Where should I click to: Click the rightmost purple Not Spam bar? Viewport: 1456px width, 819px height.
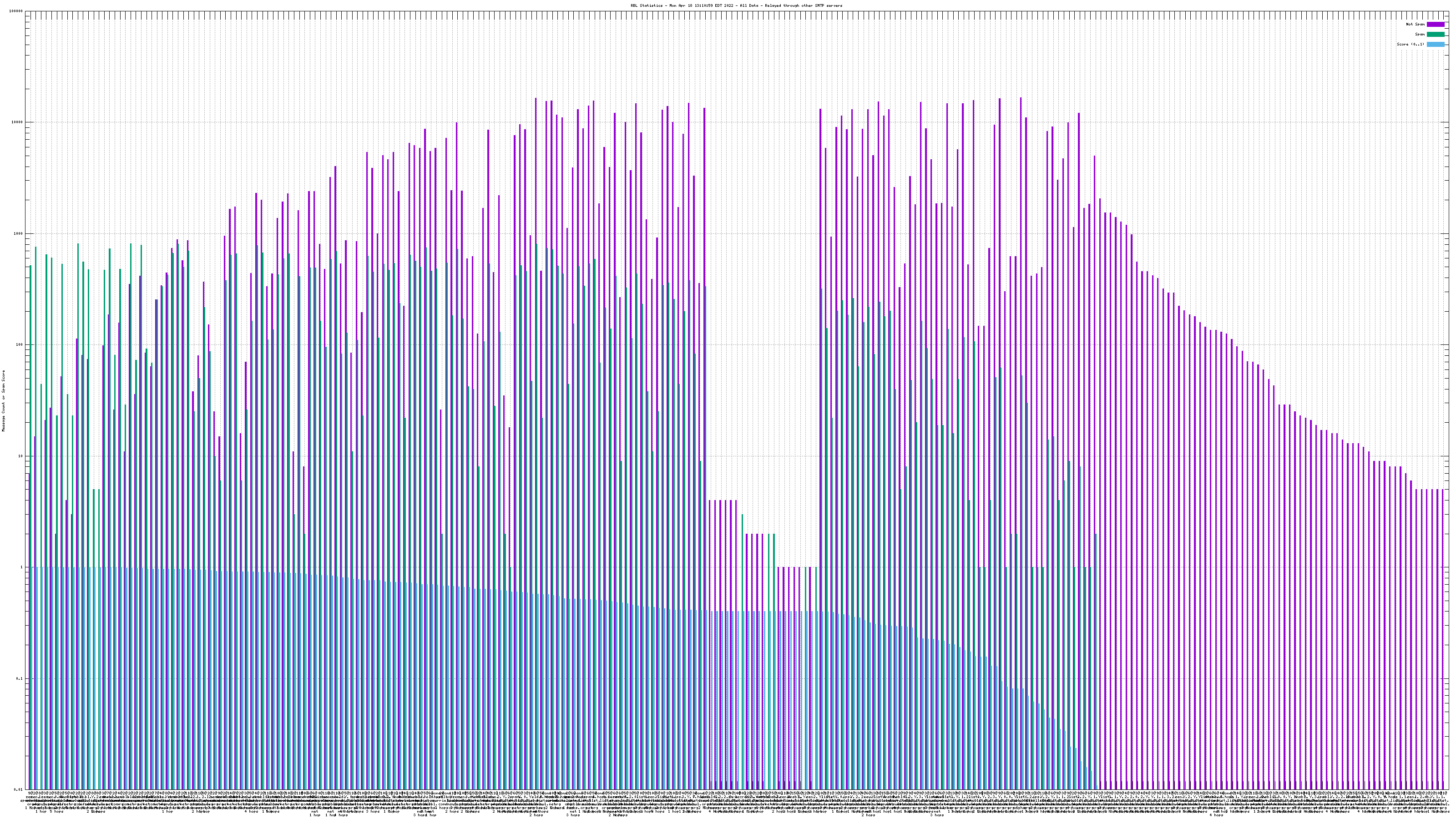pyautogui.click(x=1442, y=622)
